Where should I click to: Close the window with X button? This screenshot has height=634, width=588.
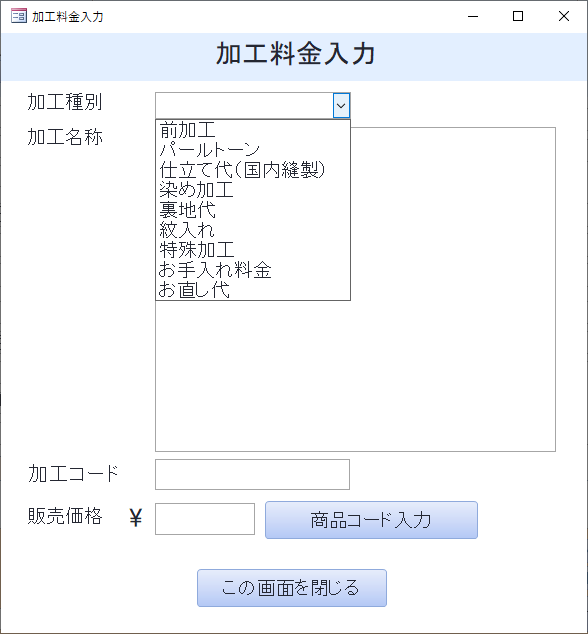click(x=564, y=16)
